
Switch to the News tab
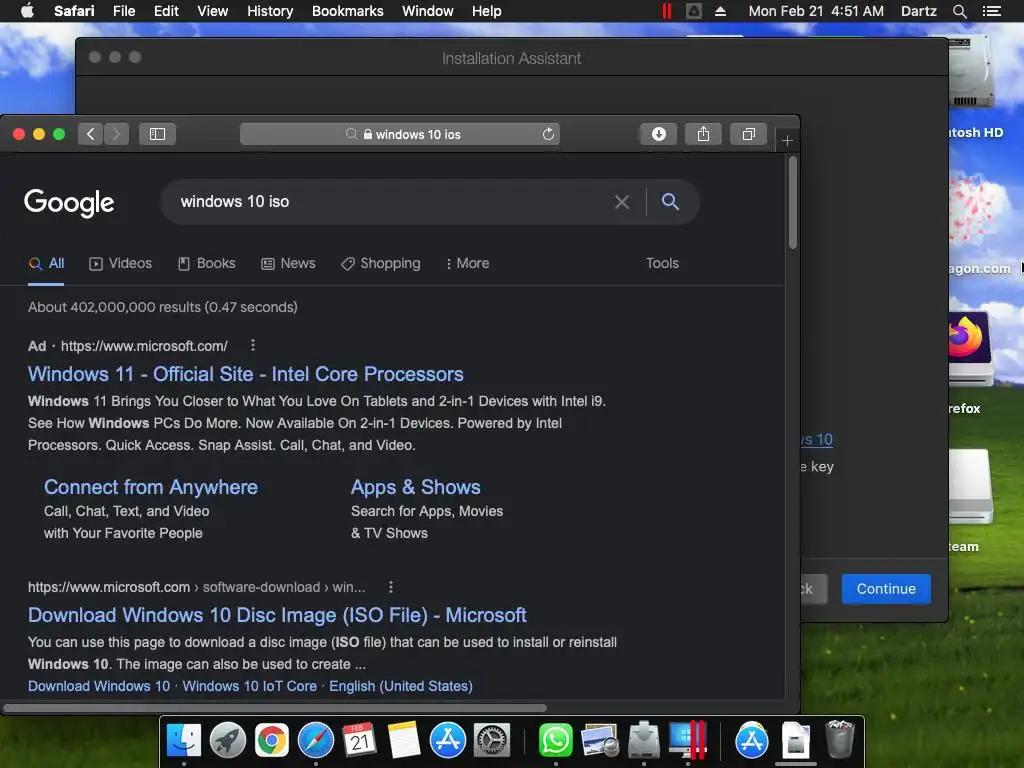[288, 263]
